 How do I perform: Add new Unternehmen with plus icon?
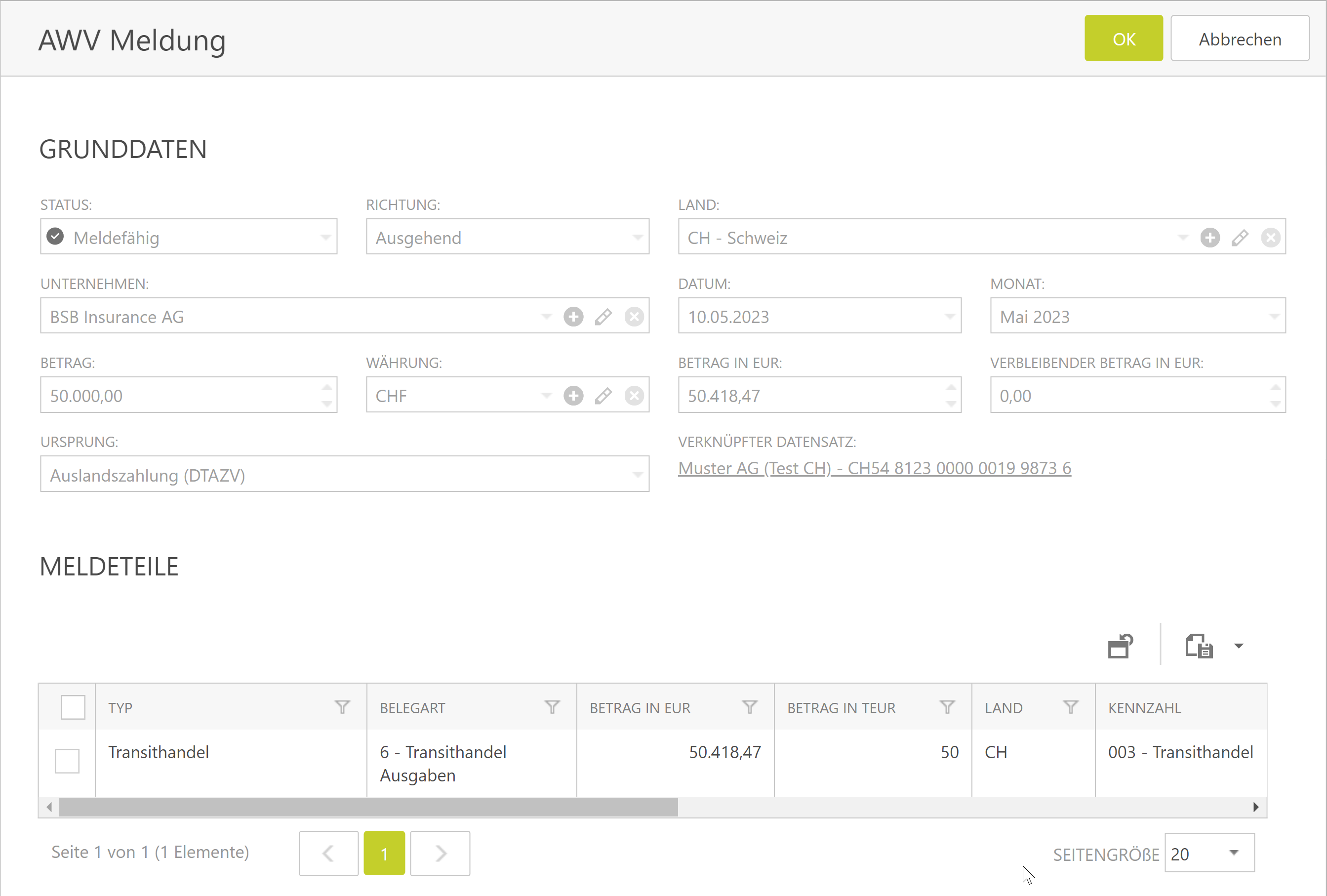573,317
